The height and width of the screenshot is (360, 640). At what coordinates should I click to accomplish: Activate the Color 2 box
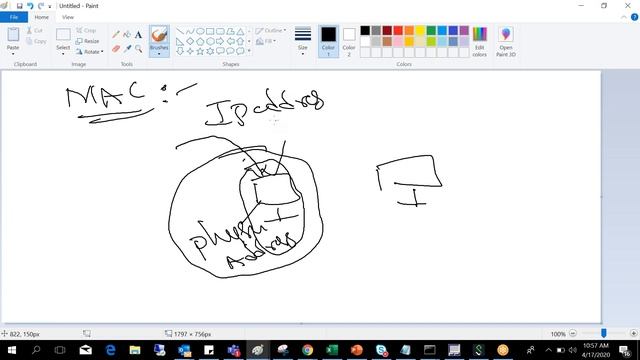click(349, 41)
